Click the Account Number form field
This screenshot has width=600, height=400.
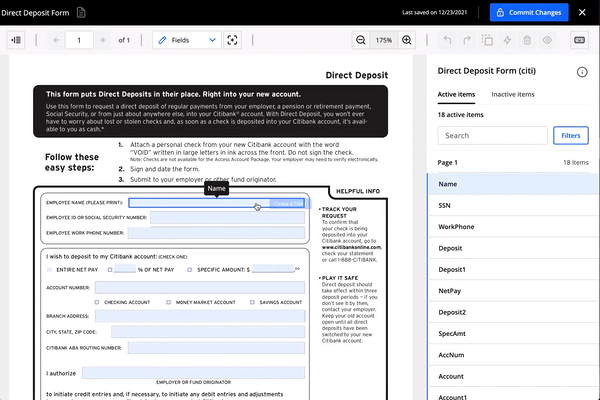[x=200, y=287]
